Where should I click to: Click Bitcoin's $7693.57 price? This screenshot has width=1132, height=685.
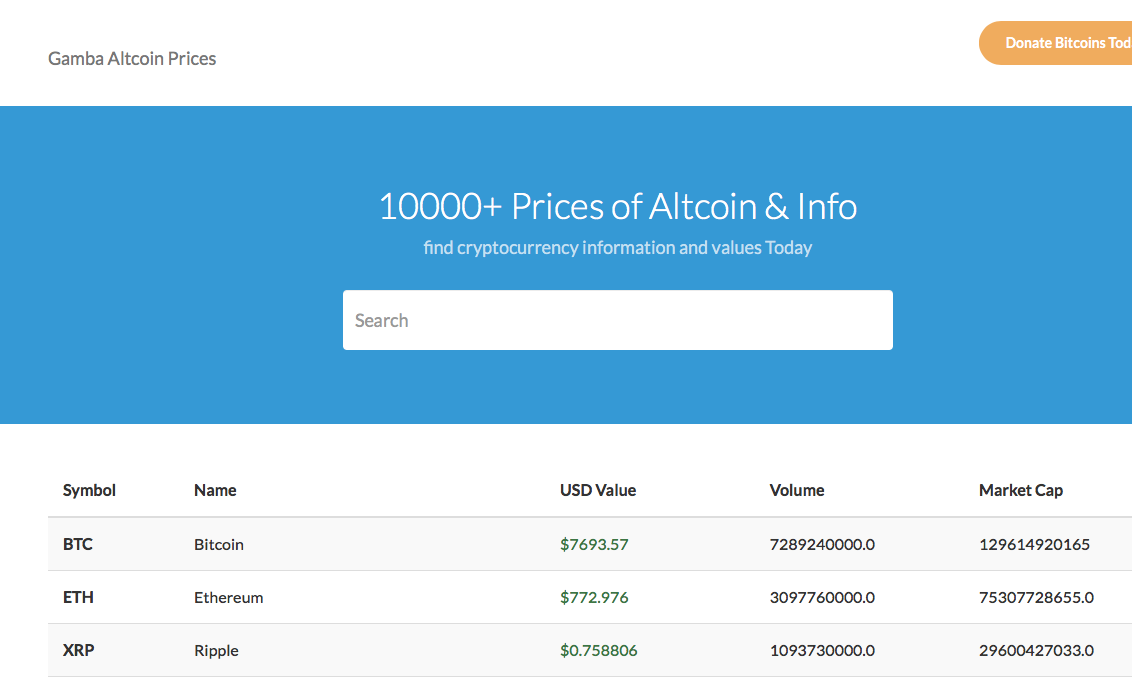pyautogui.click(x=594, y=545)
